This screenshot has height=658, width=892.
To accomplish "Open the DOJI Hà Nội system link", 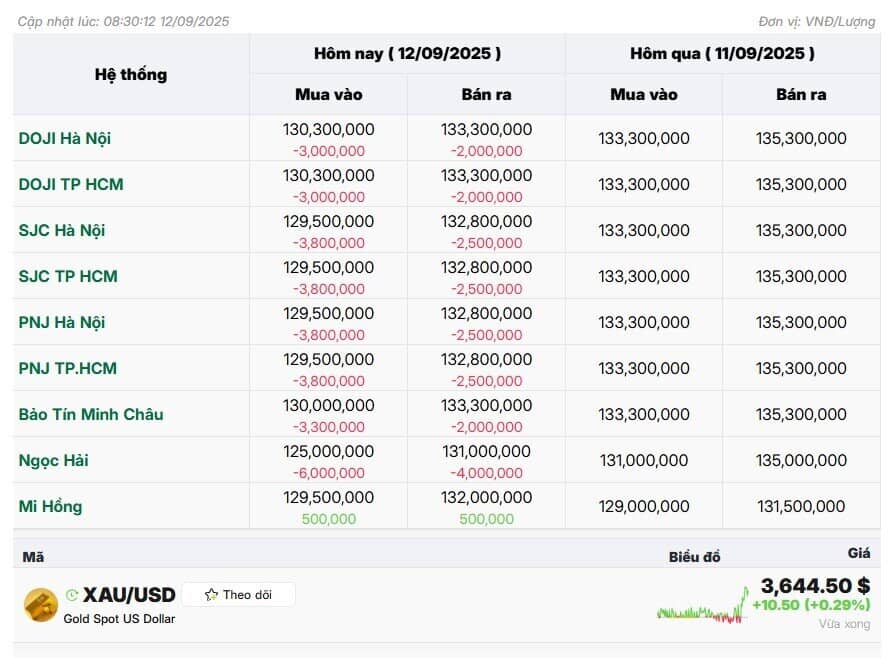I will [65, 138].
